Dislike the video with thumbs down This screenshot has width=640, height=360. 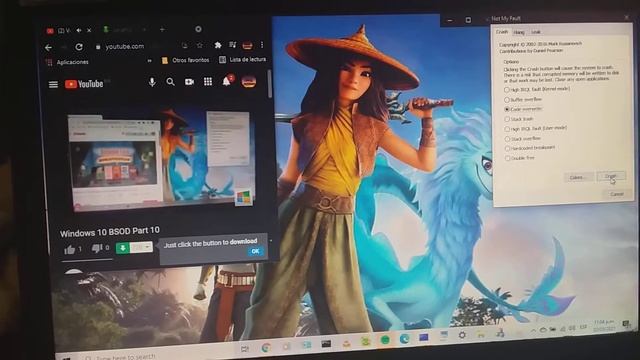pos(97,248)
